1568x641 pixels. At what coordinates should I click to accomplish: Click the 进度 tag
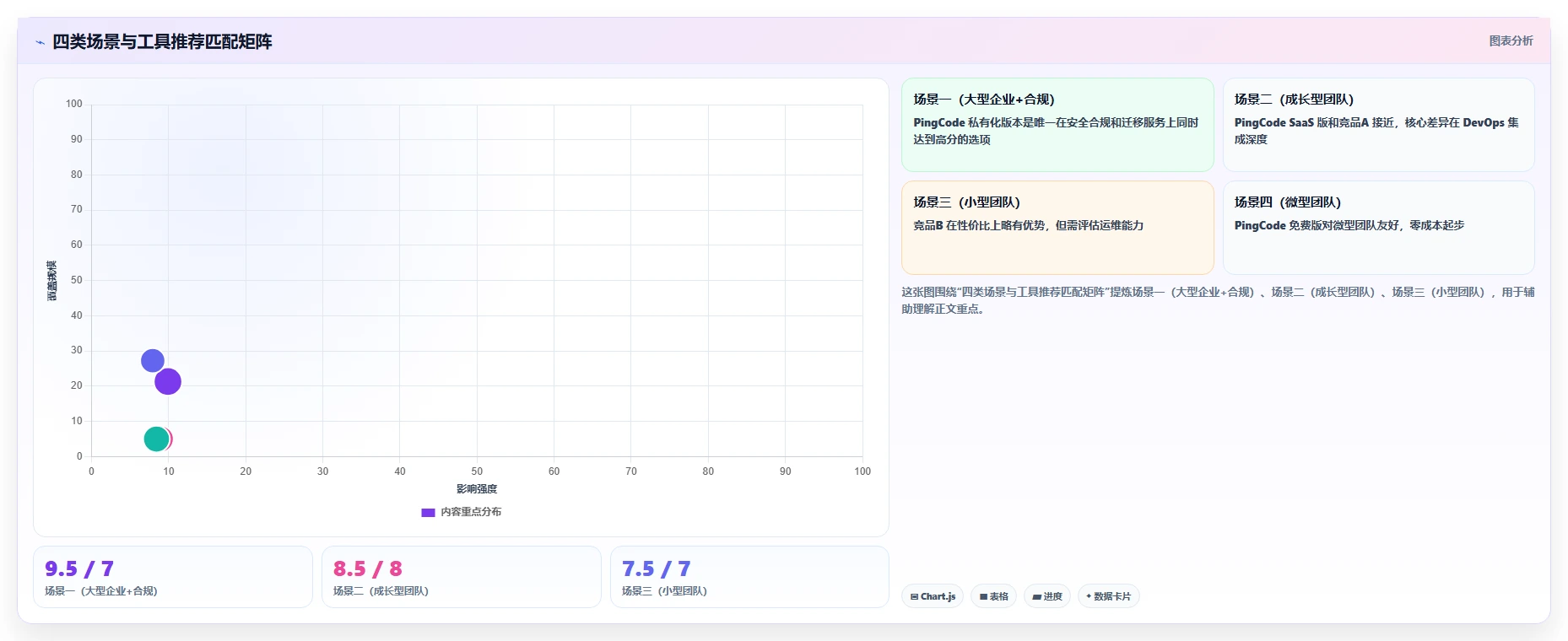tap(1047, 596)
